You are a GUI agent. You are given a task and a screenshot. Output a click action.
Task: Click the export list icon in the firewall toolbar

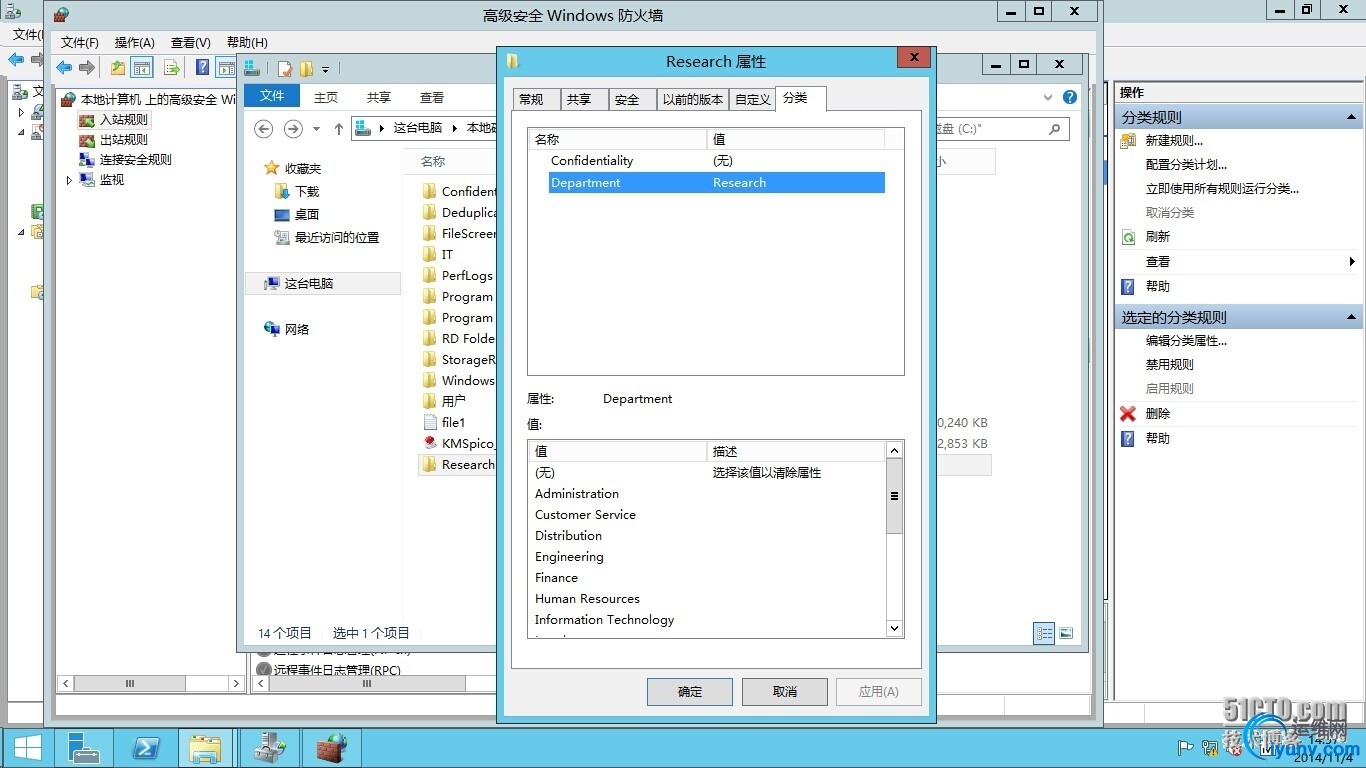pos(172,68)
